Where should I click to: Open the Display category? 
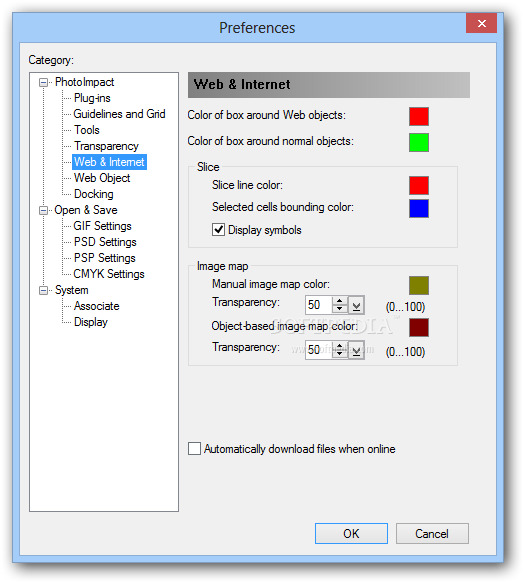pos(91,322)
